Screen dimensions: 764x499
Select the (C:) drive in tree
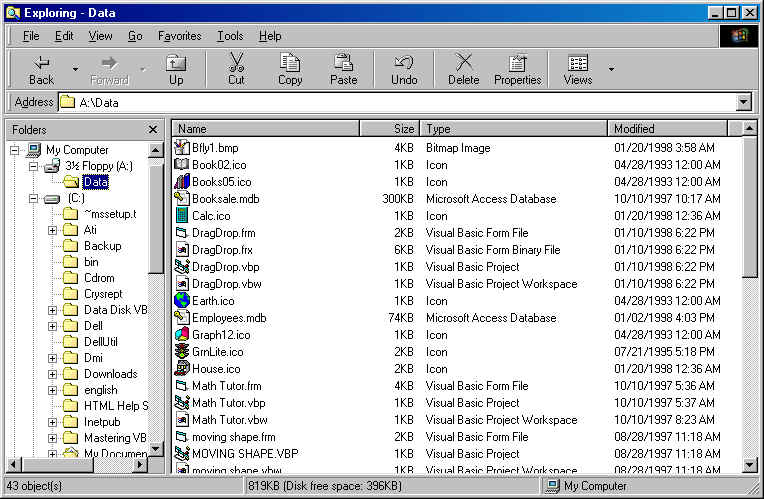click(x=76, y=198)
